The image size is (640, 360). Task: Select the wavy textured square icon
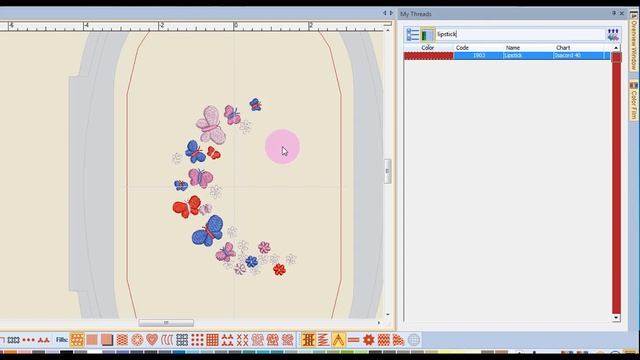[x=384, y=340]
